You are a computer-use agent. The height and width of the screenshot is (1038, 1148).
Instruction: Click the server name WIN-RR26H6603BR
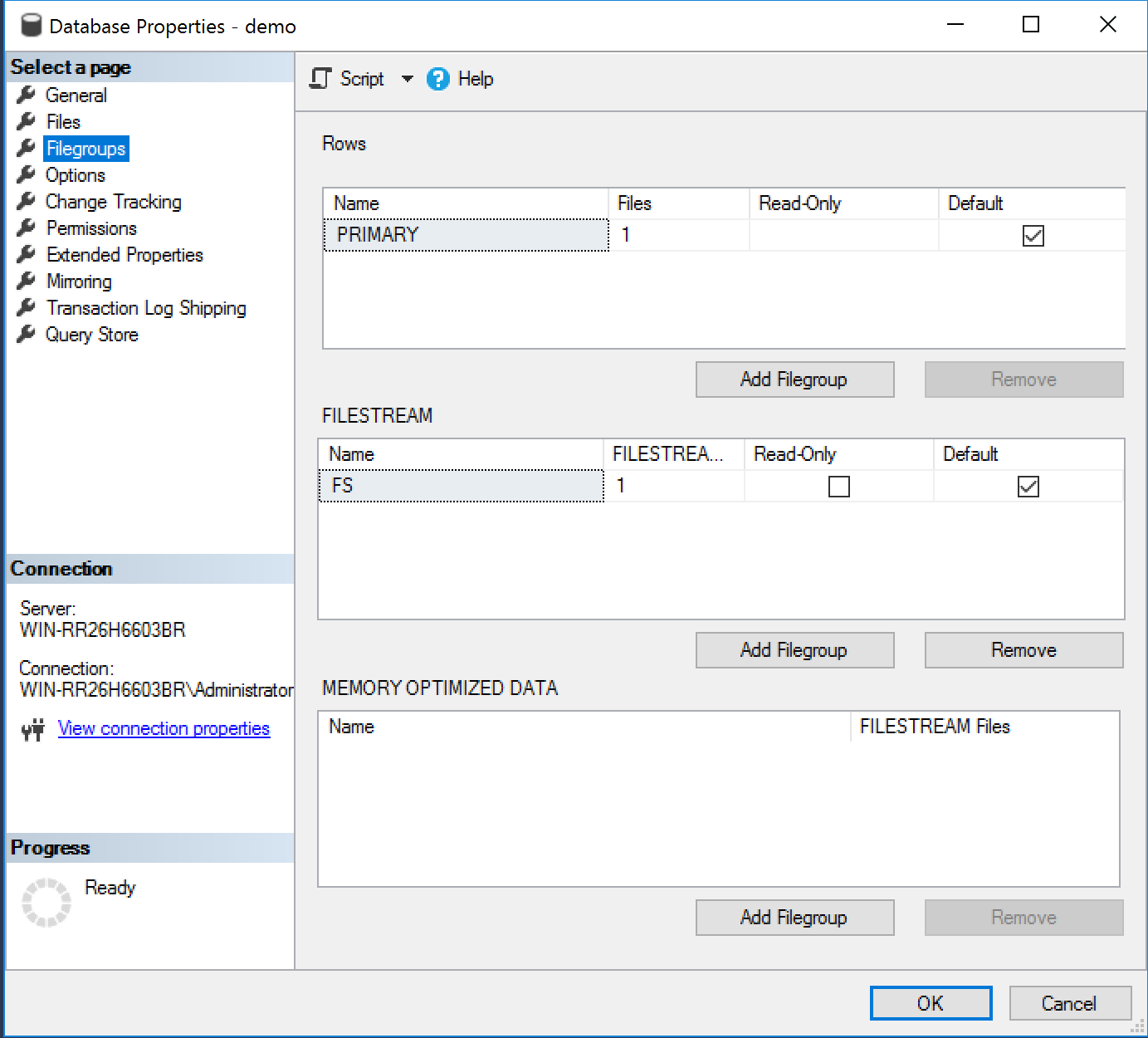coord(103,630)
